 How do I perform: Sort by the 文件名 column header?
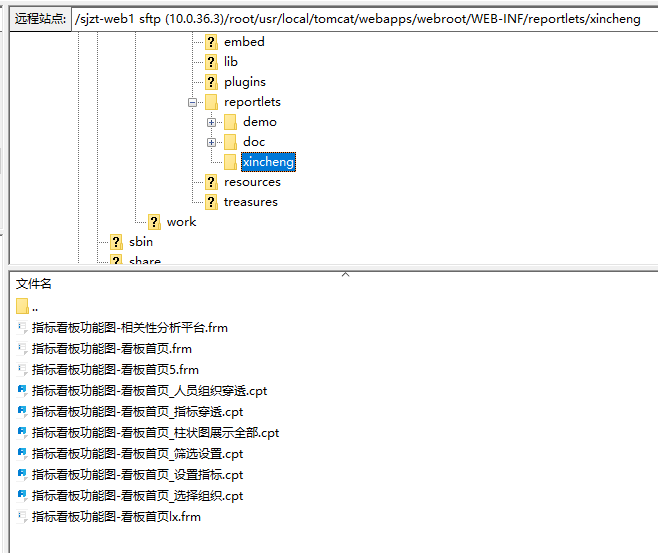point(34,284)
